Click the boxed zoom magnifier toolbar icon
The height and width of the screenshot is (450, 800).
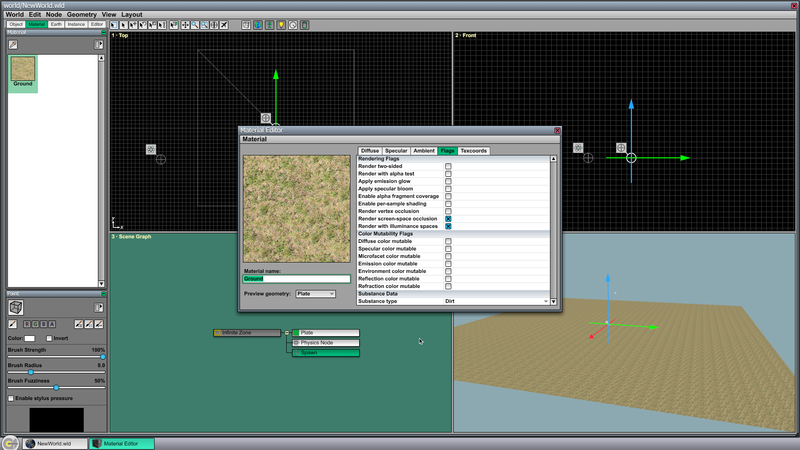click(x=205, y=25)
